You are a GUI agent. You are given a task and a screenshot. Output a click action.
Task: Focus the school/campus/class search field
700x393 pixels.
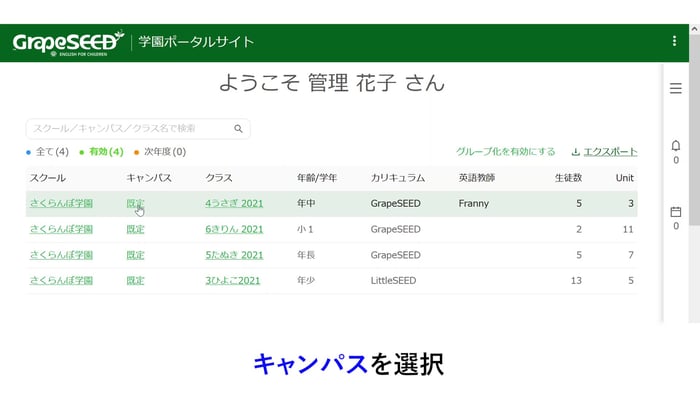coord(138,129)
